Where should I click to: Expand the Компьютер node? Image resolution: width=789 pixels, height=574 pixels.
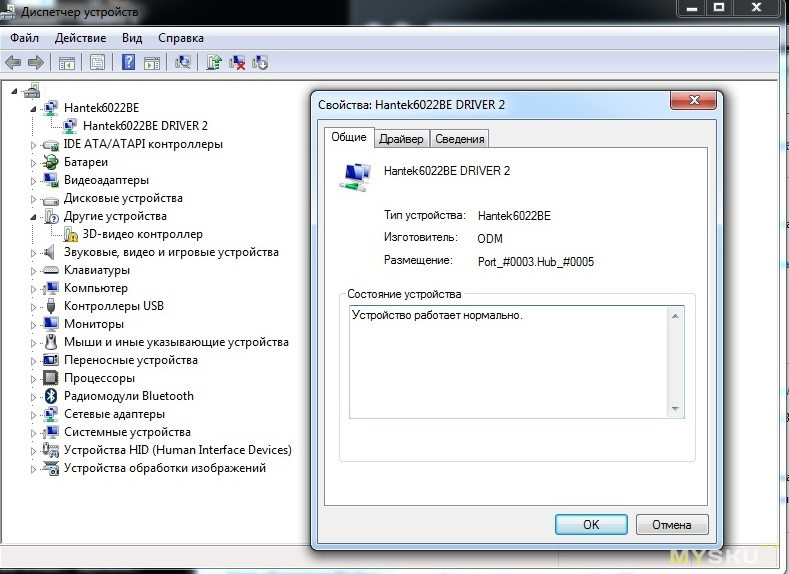coord(33,289)
